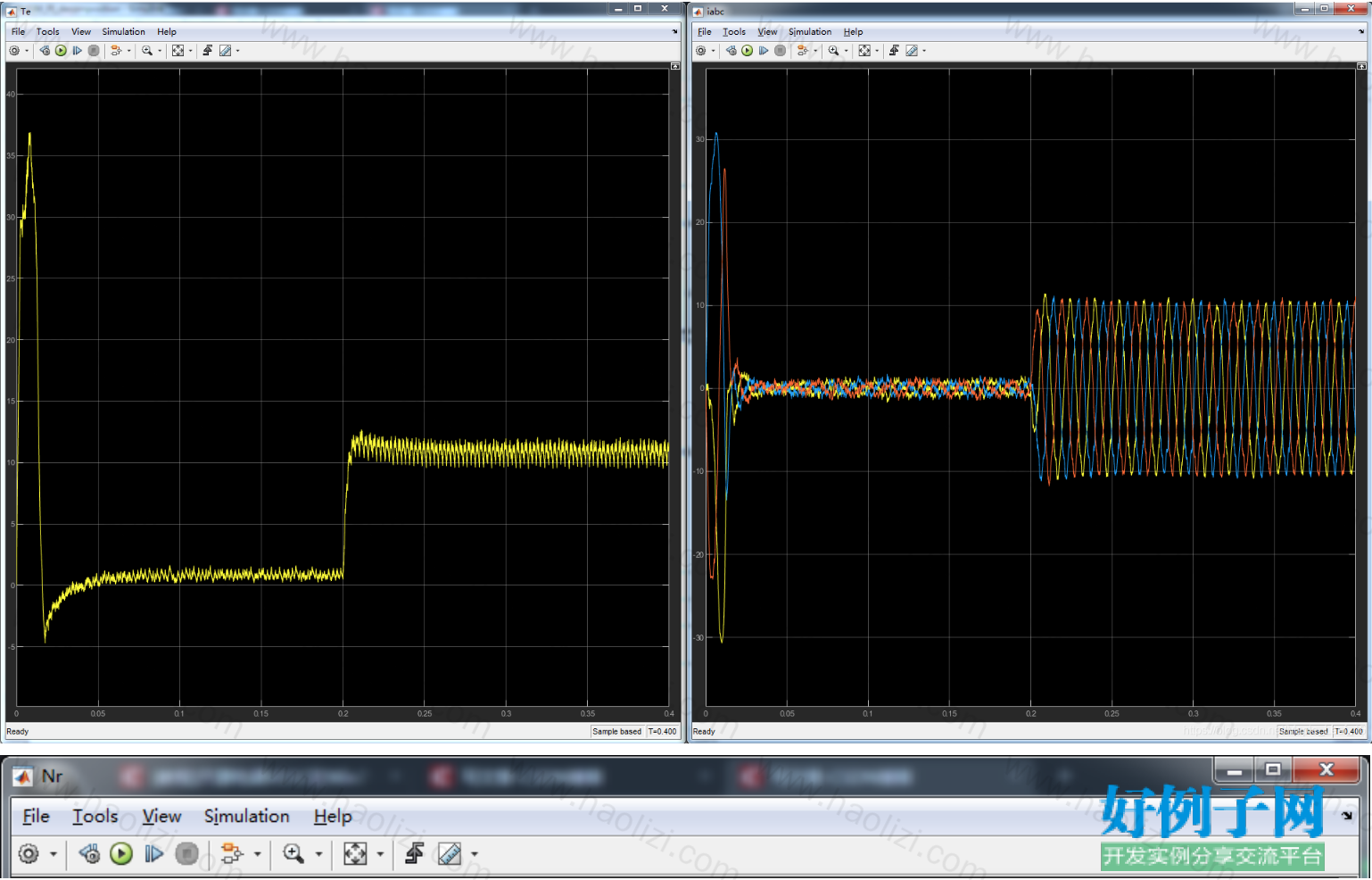Expand zoom dropdown arrow in iabc scope
Image resolution: width=1372 pixels, height=880 pixels.
pyautogui.click(x=846, y=51)
